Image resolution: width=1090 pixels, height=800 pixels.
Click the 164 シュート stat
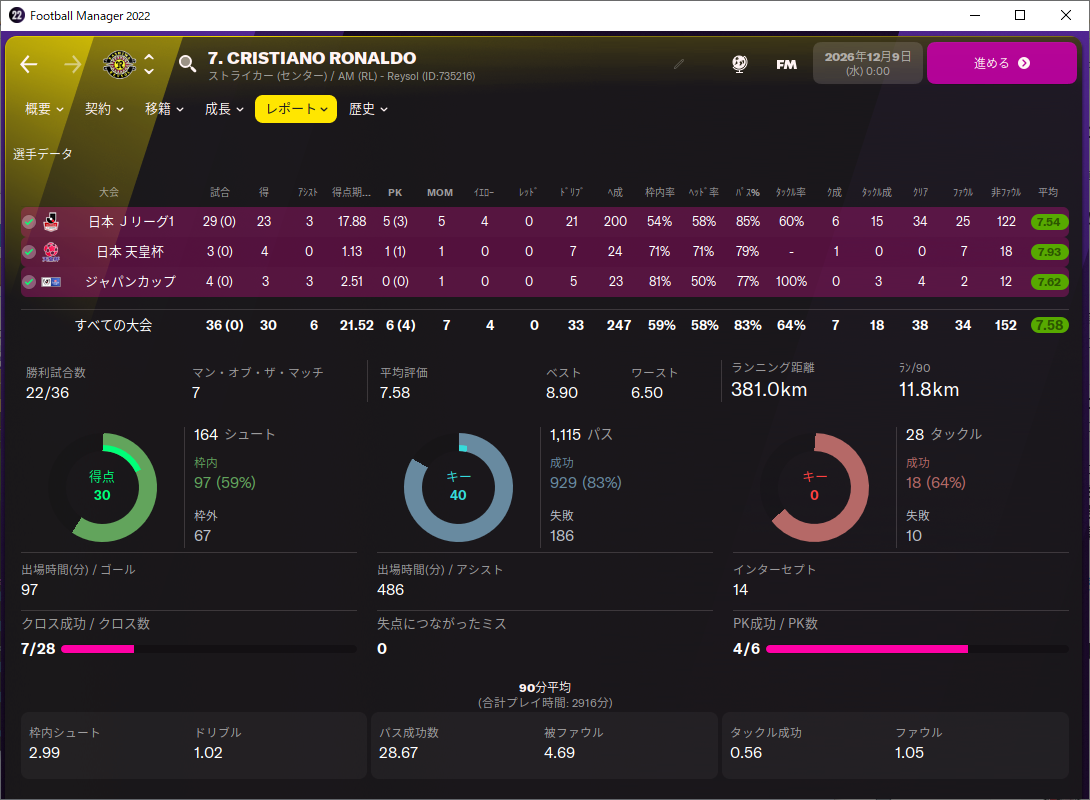pyautogui.click(x=234, y=435)
